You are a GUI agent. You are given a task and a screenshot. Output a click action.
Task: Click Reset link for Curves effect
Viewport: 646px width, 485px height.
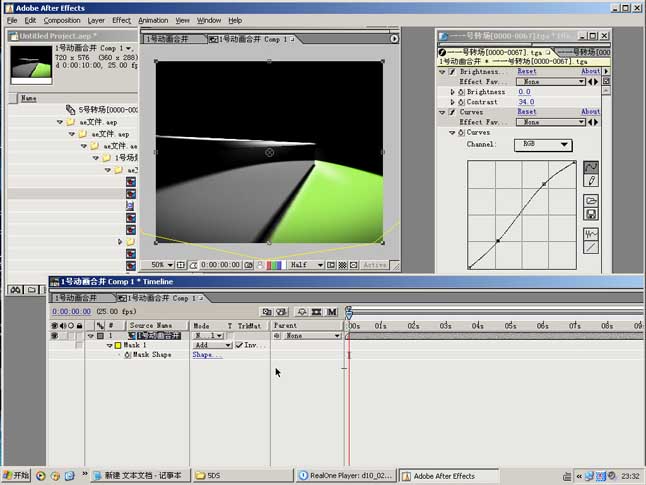click(527, 112)
